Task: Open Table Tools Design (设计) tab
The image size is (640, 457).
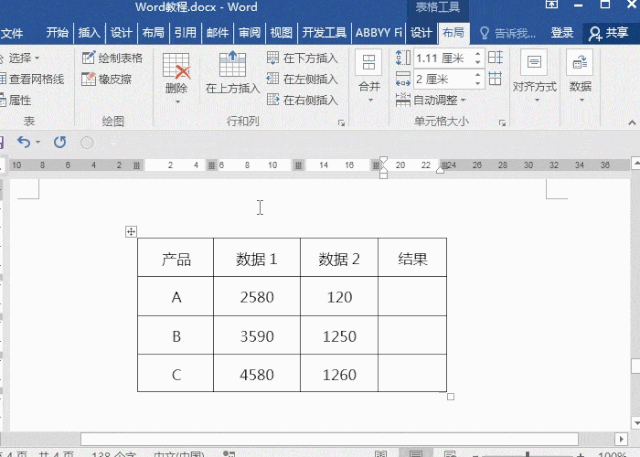Action: coord(421,33)
